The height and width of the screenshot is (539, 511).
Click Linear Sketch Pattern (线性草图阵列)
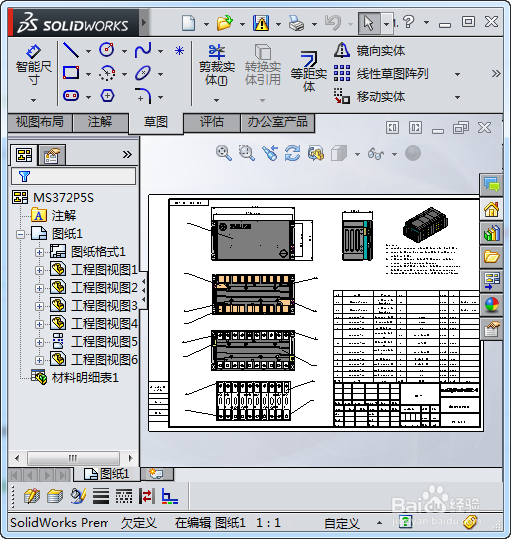(381, 74)
